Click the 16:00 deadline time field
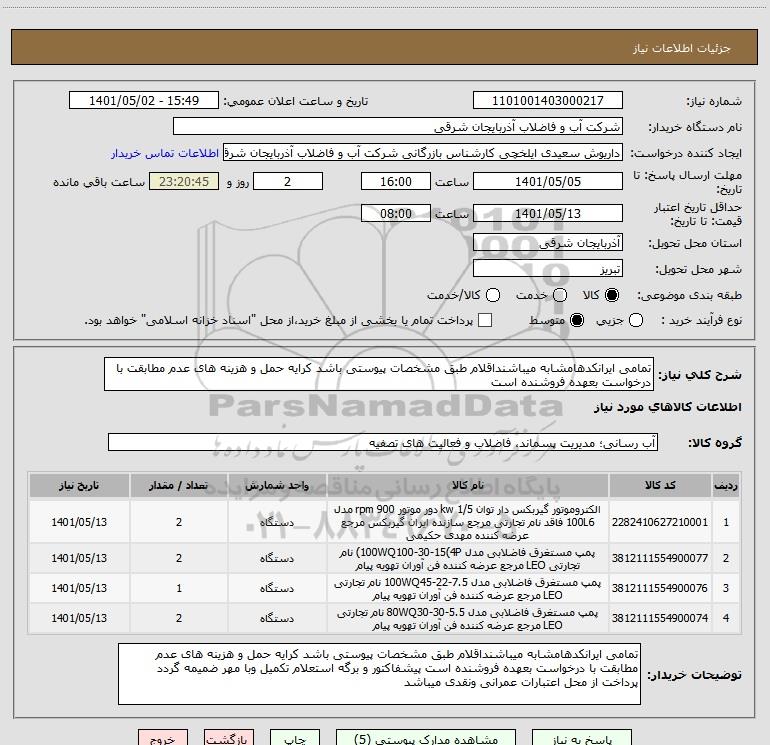 click(x=396, y=181)
